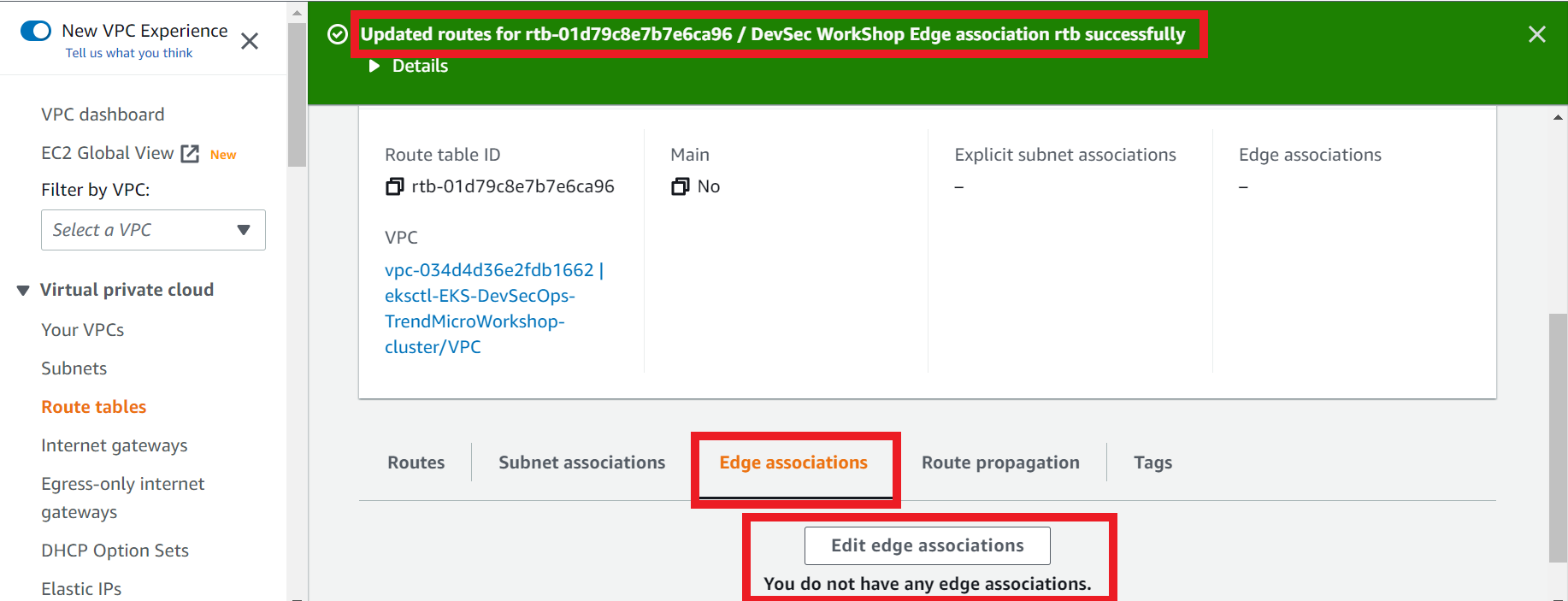Screen dimensions: 1568x601
Task: Go to the Tags tab
Action: [x=1152, y=463]
